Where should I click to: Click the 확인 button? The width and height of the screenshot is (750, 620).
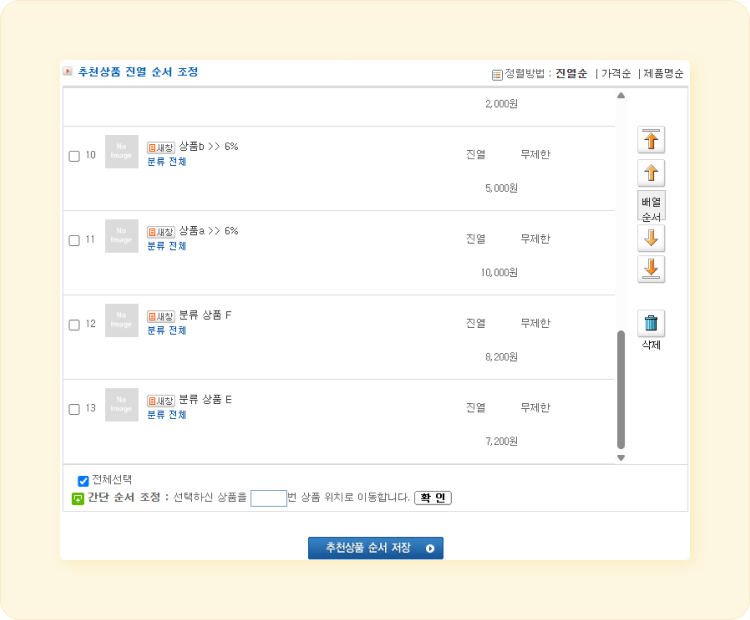(x=433, y=498)
